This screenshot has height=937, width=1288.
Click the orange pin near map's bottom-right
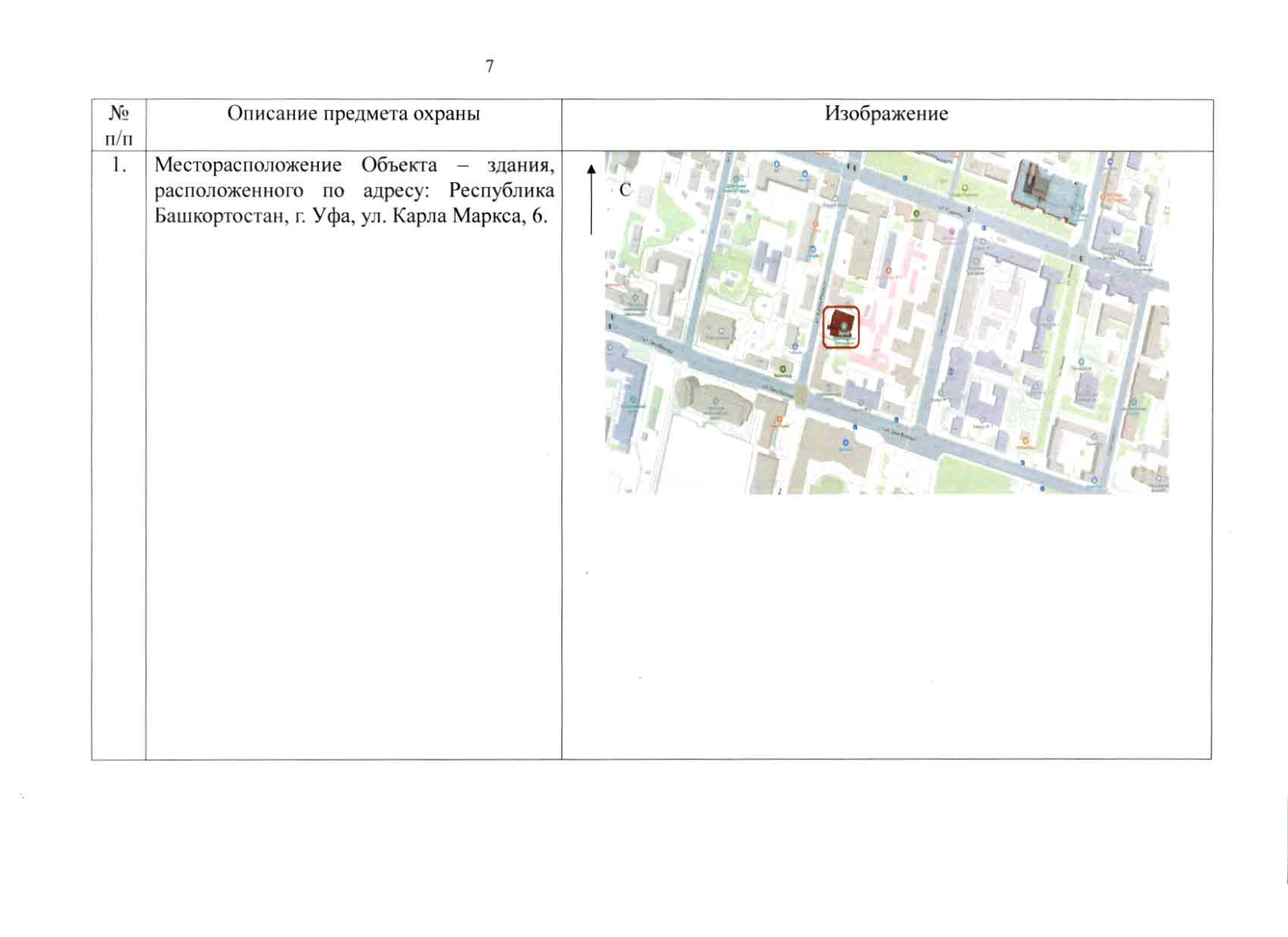(1025, 441)
